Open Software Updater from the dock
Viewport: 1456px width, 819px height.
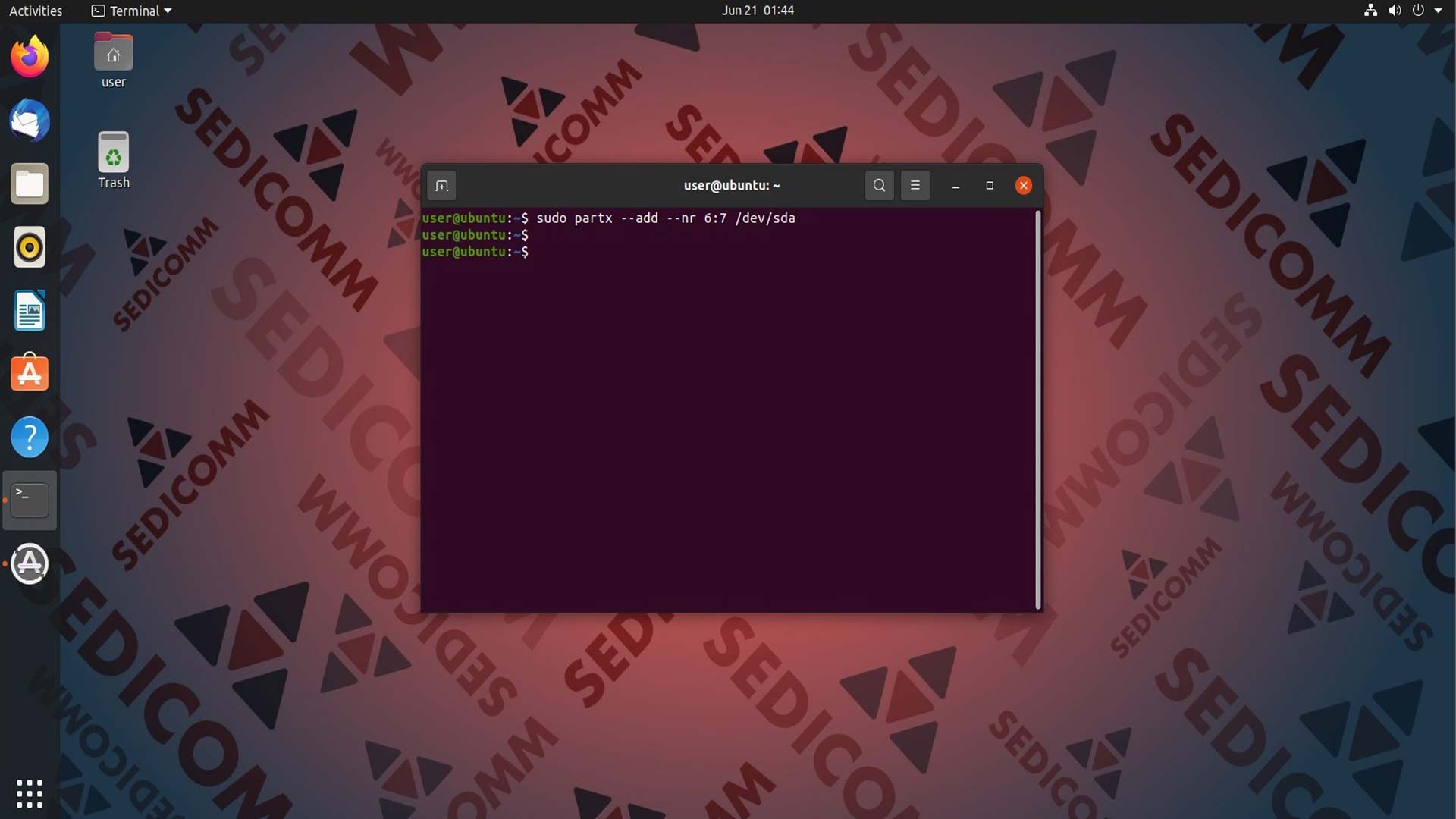30,564
